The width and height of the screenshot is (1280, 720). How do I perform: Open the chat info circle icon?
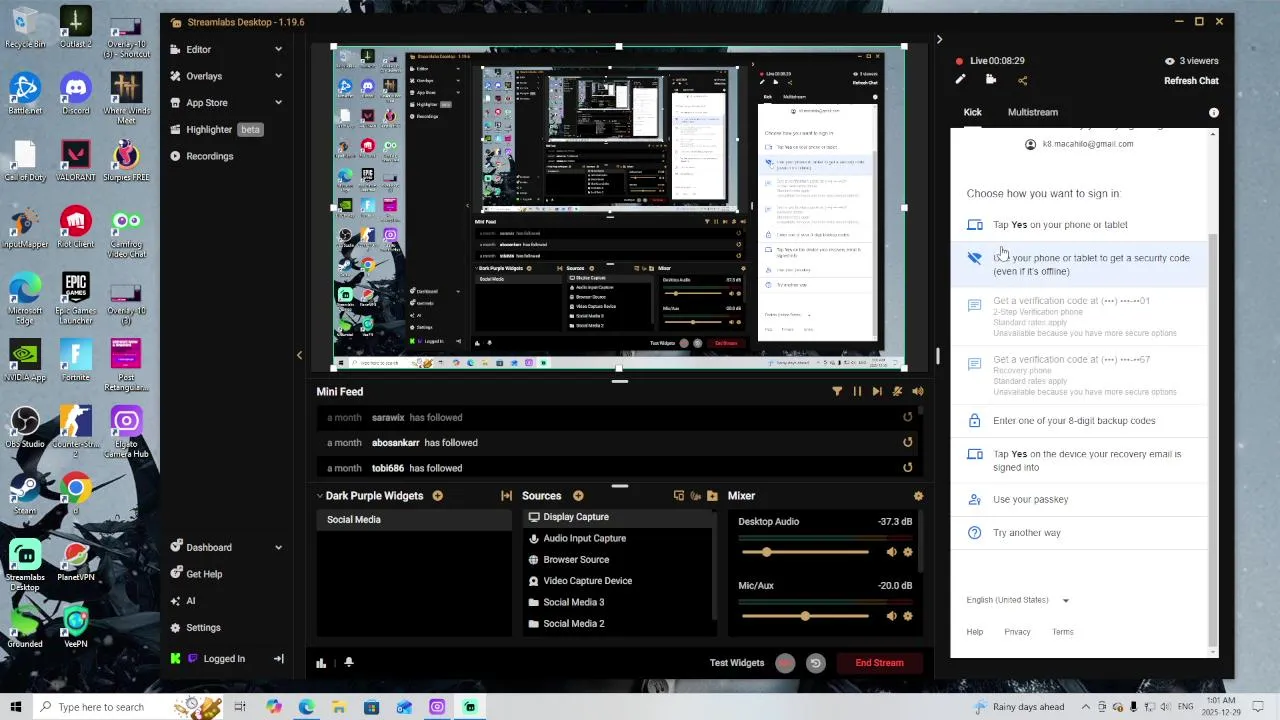[x=1214, y=113]
